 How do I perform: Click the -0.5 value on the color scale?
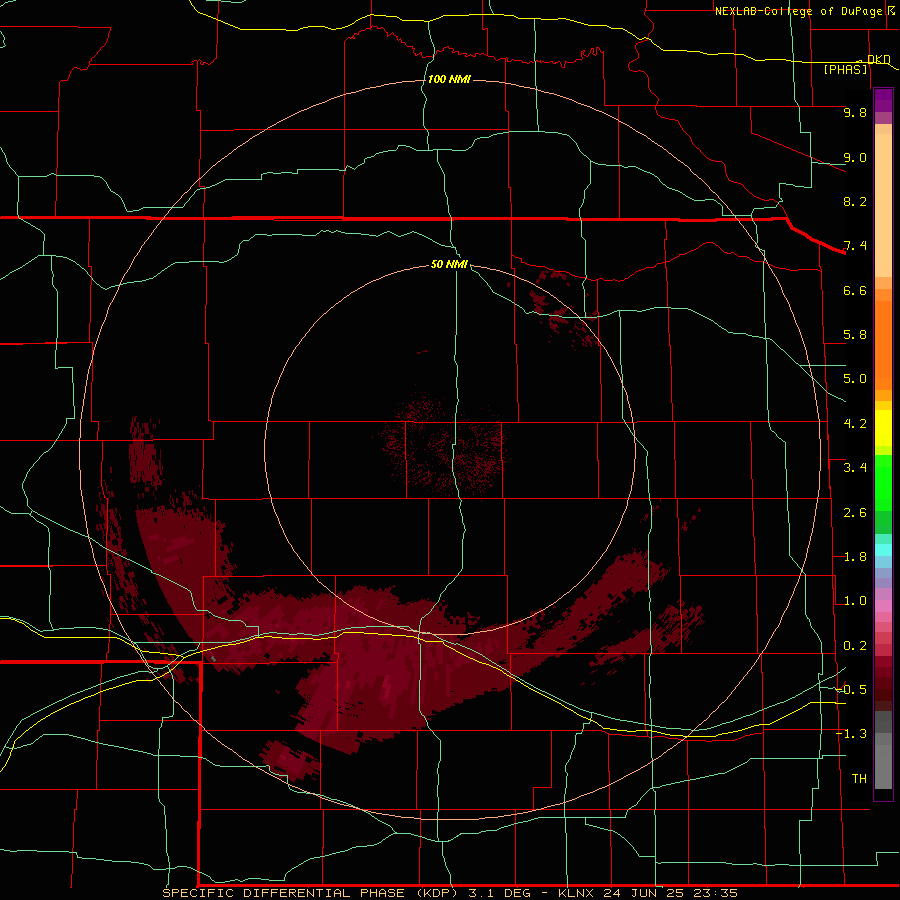coord(852,690)
